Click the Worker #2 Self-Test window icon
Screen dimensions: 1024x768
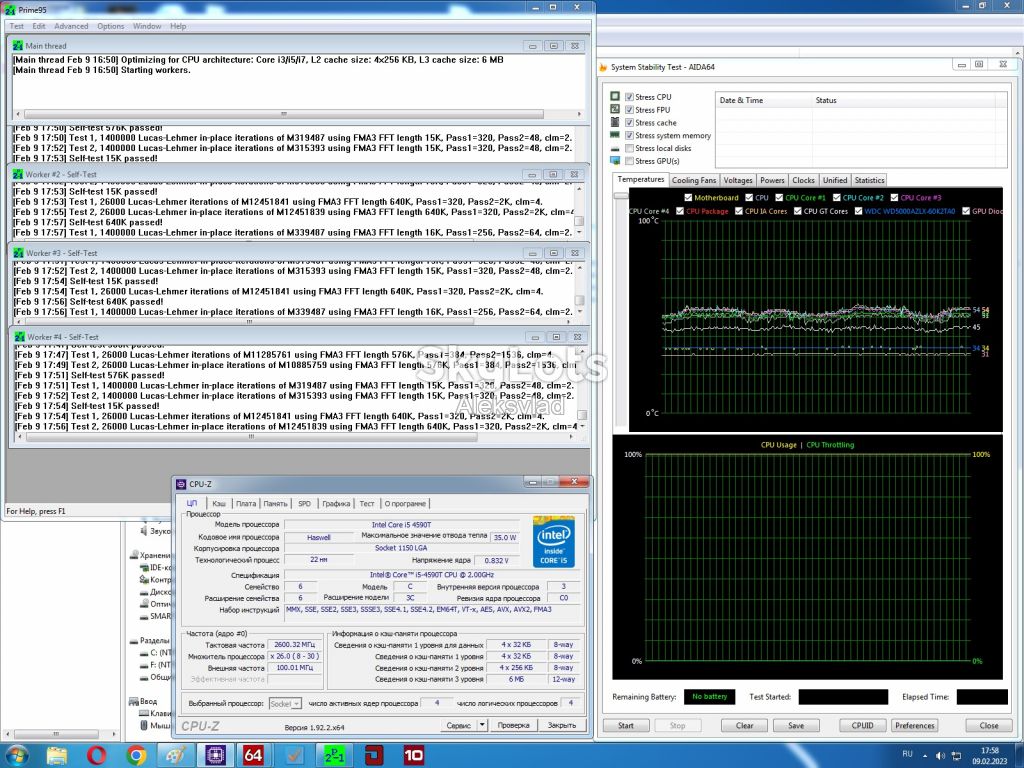click(18, 174)
